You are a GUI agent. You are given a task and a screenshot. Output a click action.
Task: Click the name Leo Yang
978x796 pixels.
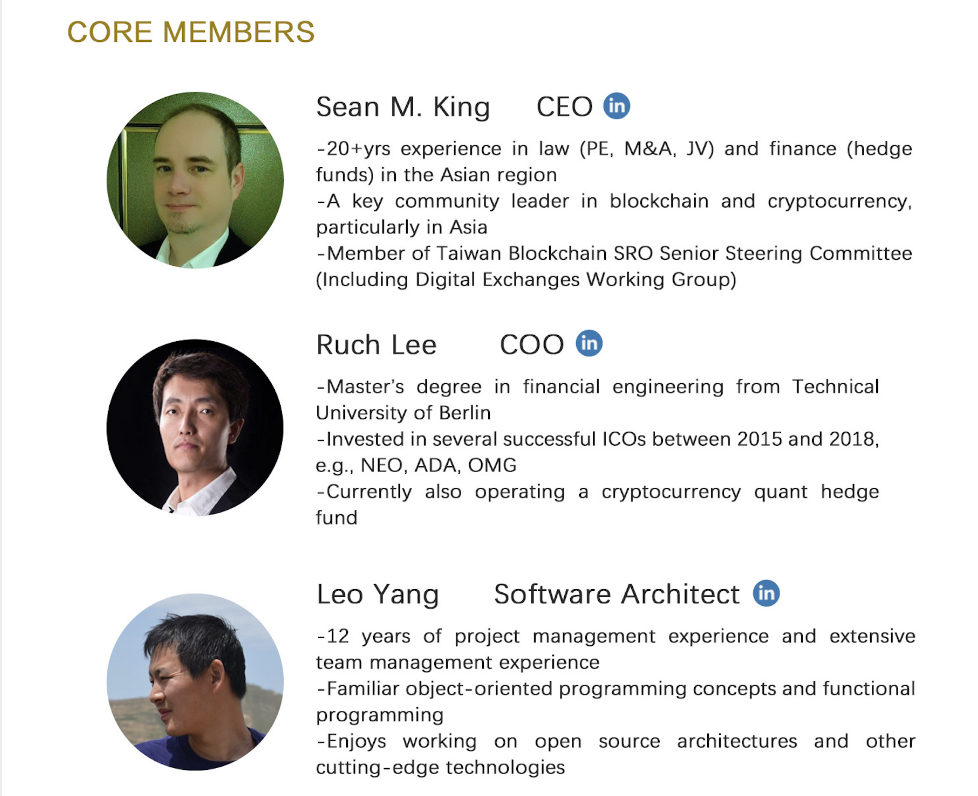coord(377,595)
